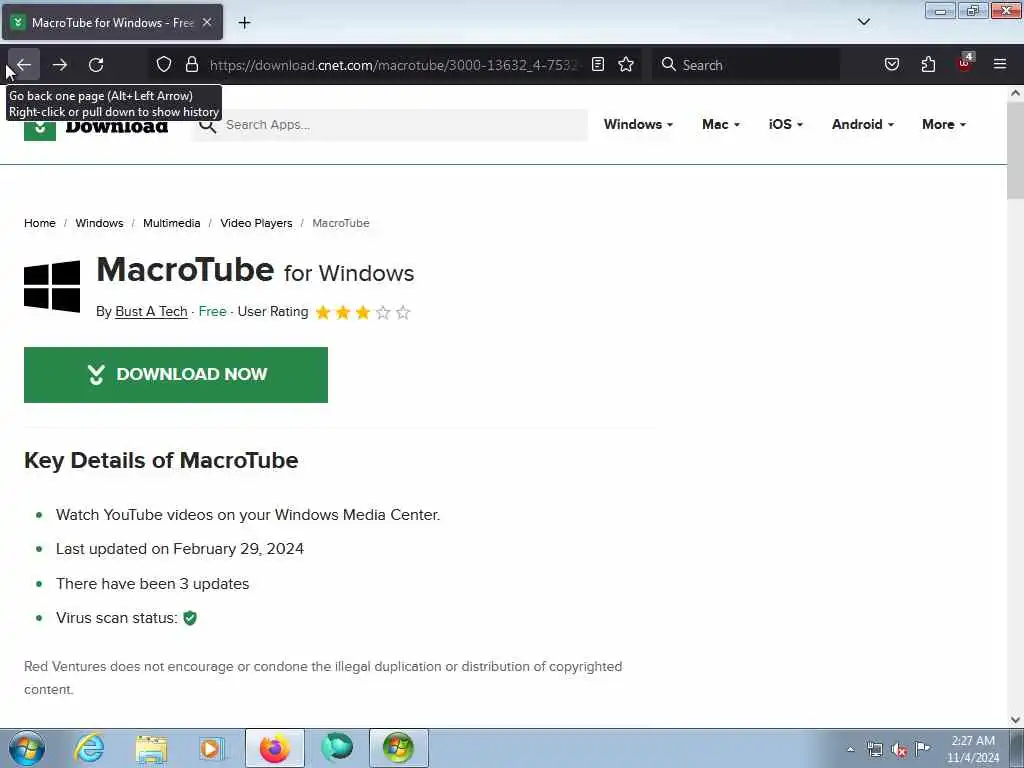This screenshot has width=1024, height=768.
Task: Launch Internet Explorer from taskbar
Action: (x=89, y=748)
